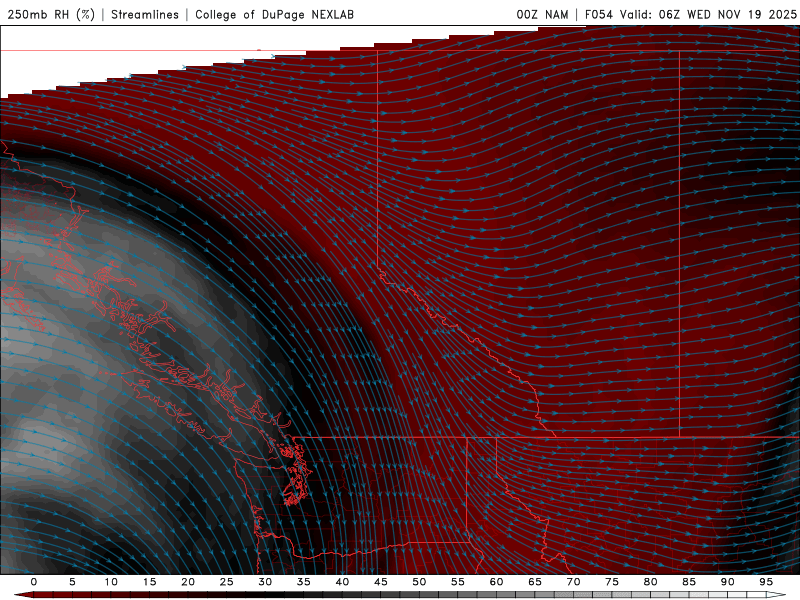The height and width of the screenshot is (600, 800).
Task: Click the colorbar label "85"
Action: pyautogui.click(x=689, y=582)
